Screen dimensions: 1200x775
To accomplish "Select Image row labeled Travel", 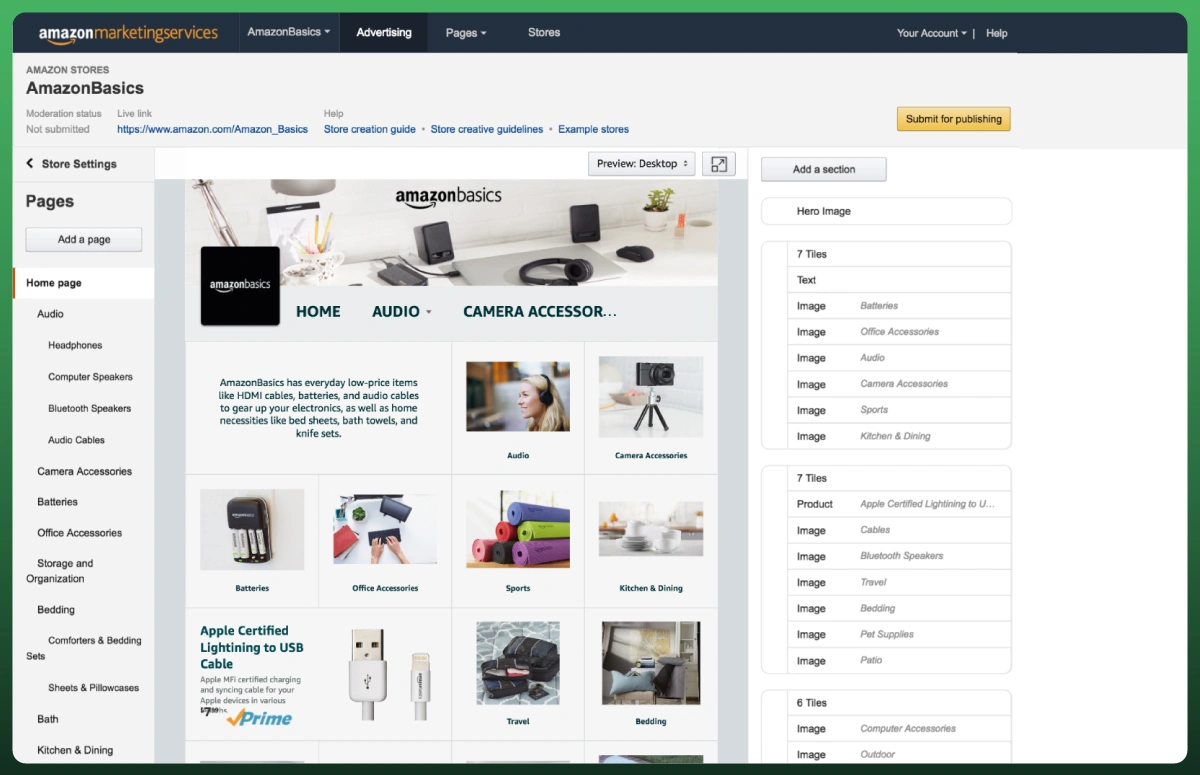I will coord(899,582).
